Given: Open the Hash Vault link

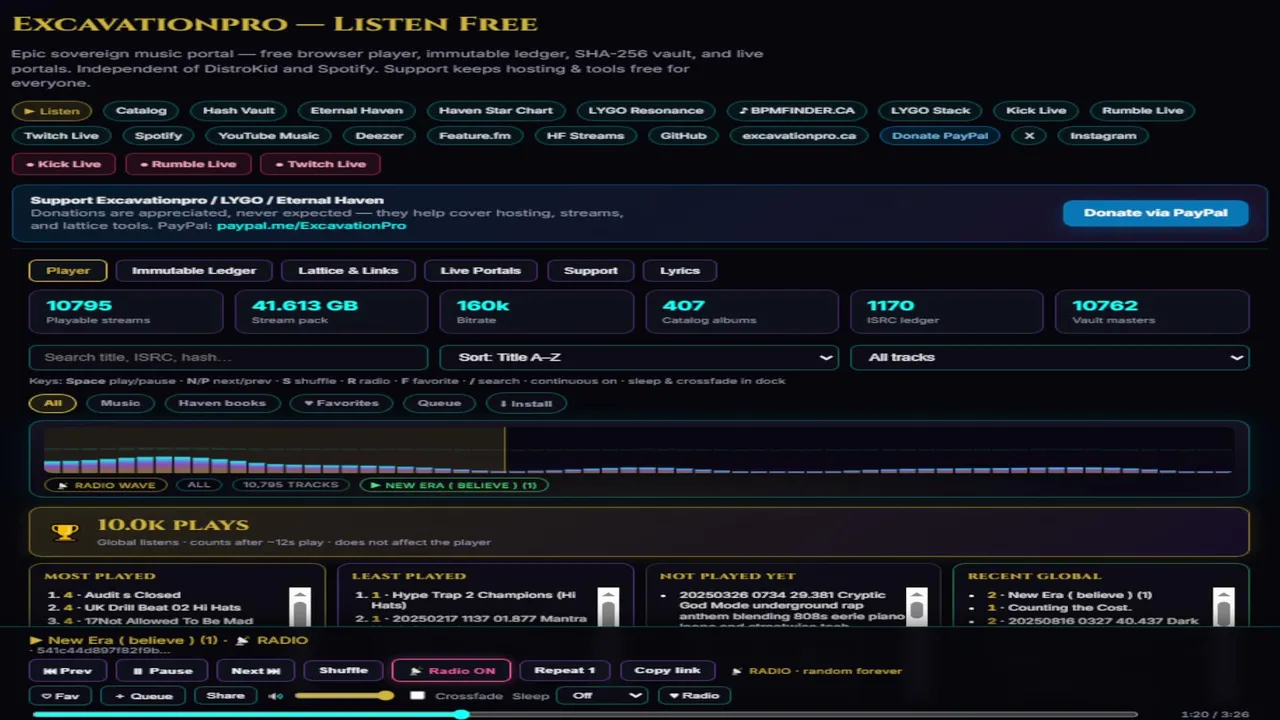Looking at the screenshot, I should point(238,111).
